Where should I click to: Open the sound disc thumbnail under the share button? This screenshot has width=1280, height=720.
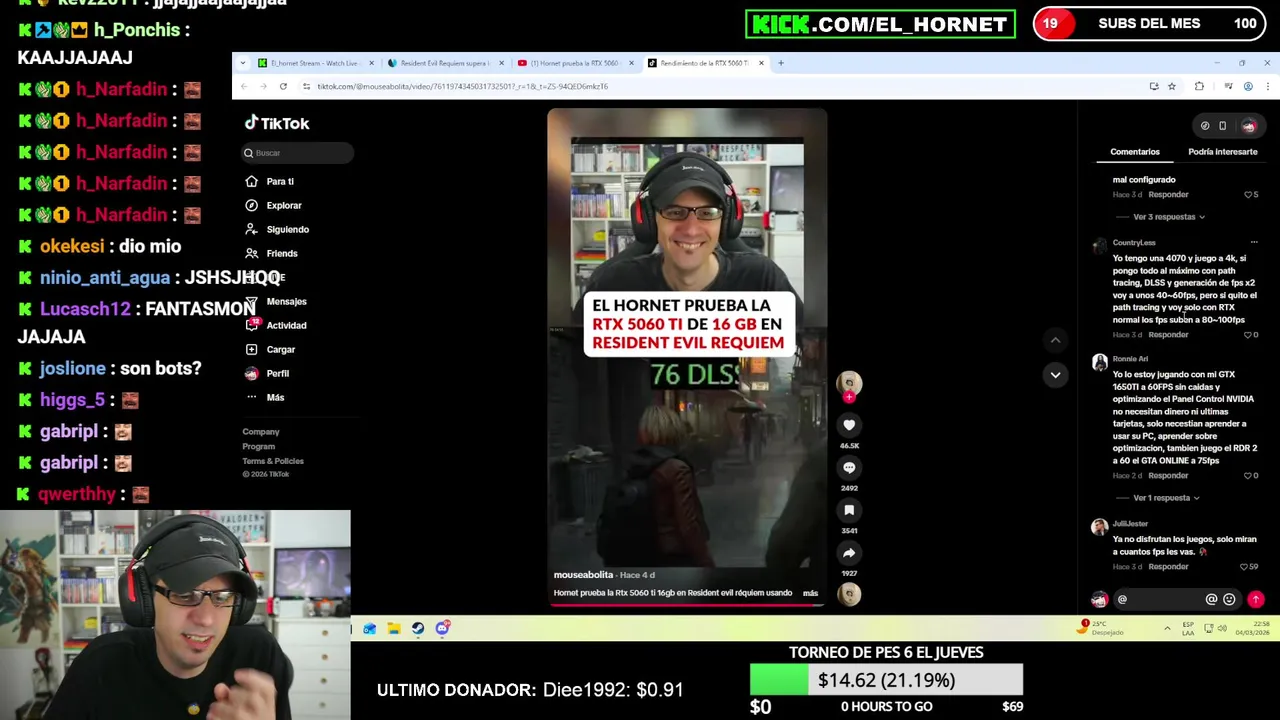(x=849, y=595)
